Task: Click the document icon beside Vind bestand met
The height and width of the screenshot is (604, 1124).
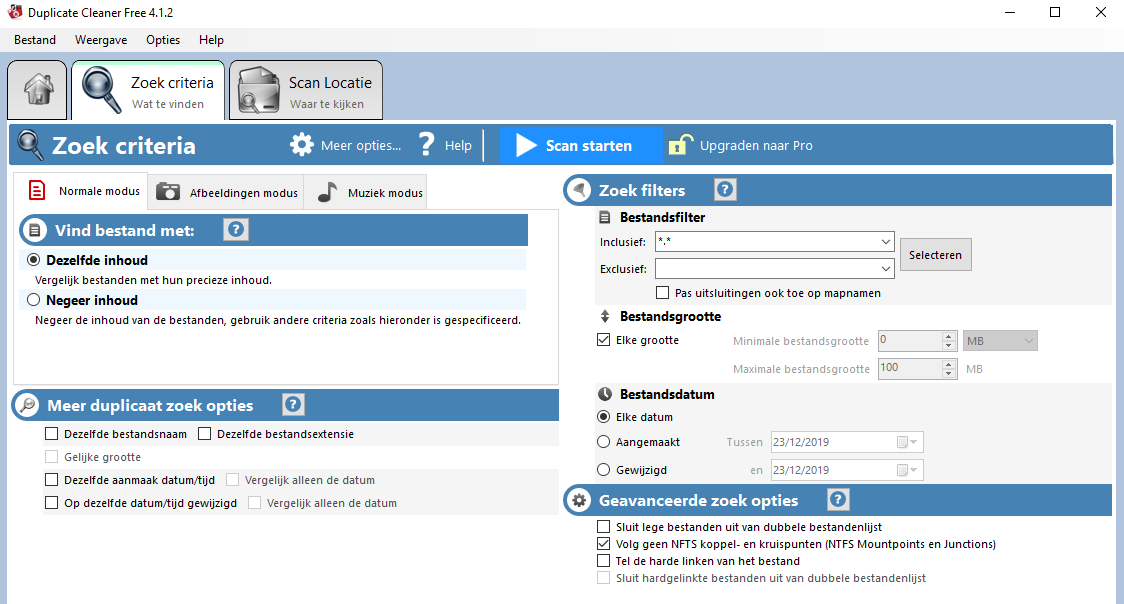Action: [x=34, y=231]
